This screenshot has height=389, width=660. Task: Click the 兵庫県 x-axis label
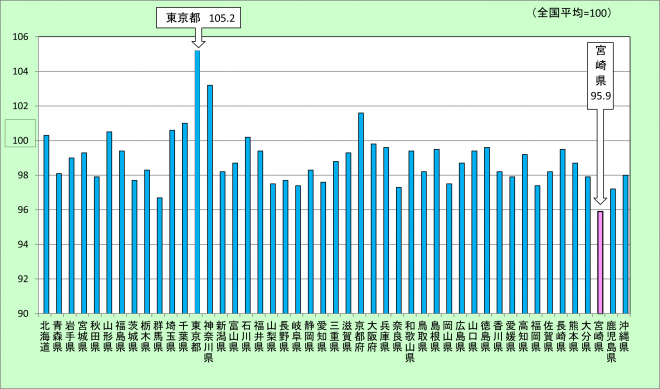coord(386,336)
